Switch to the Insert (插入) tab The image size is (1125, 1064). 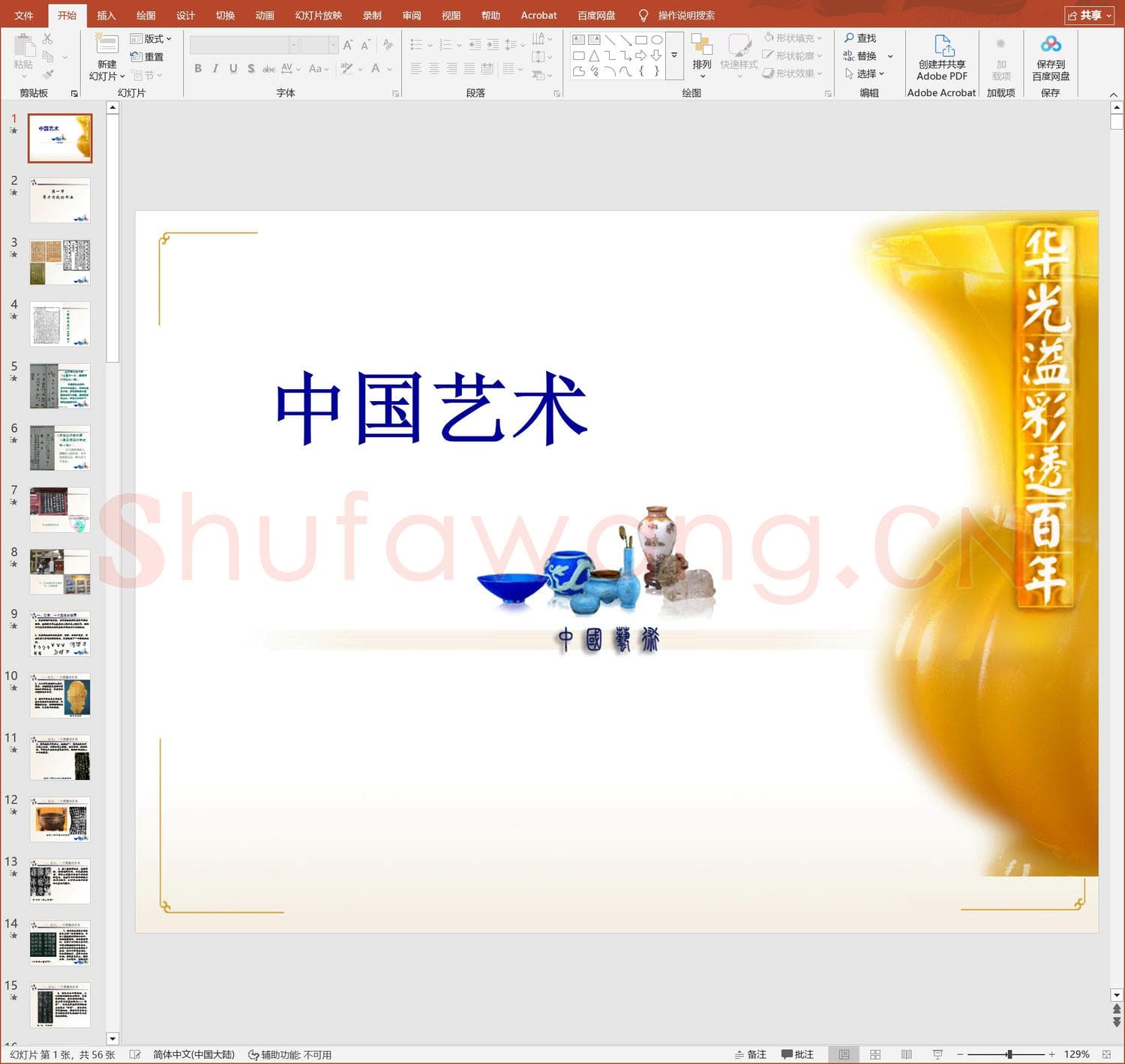106,15
